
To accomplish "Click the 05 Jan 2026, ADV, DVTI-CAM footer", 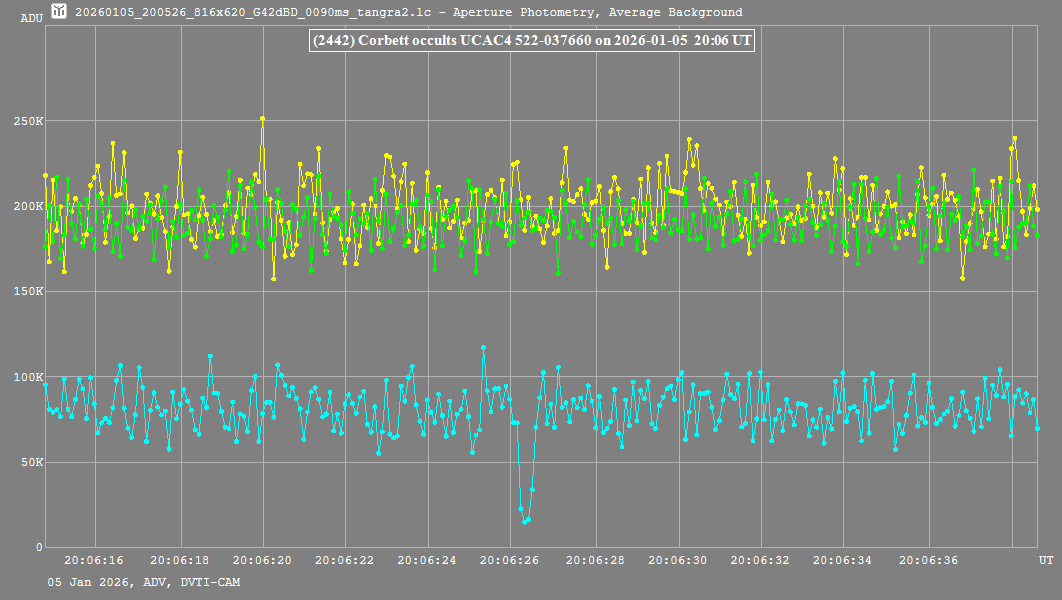I will [x=144, y=582].
